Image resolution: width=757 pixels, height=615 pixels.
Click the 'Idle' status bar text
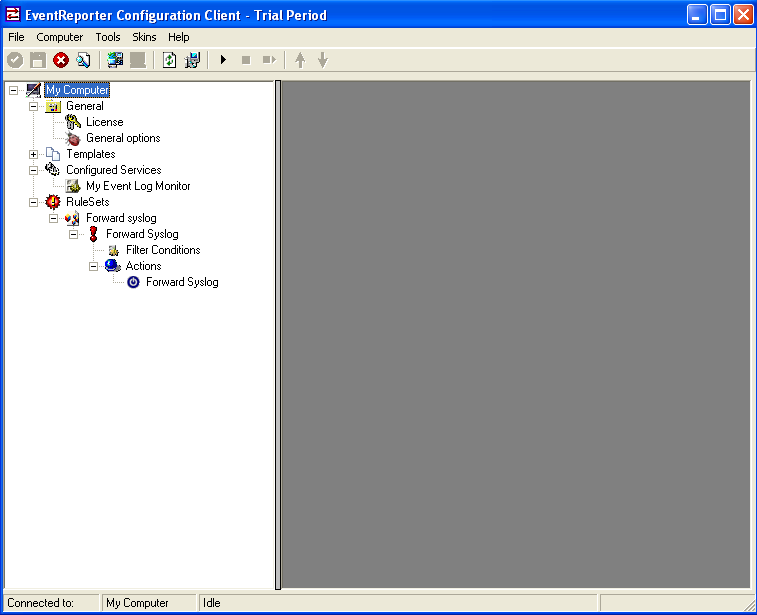click(x=211, y=603)
